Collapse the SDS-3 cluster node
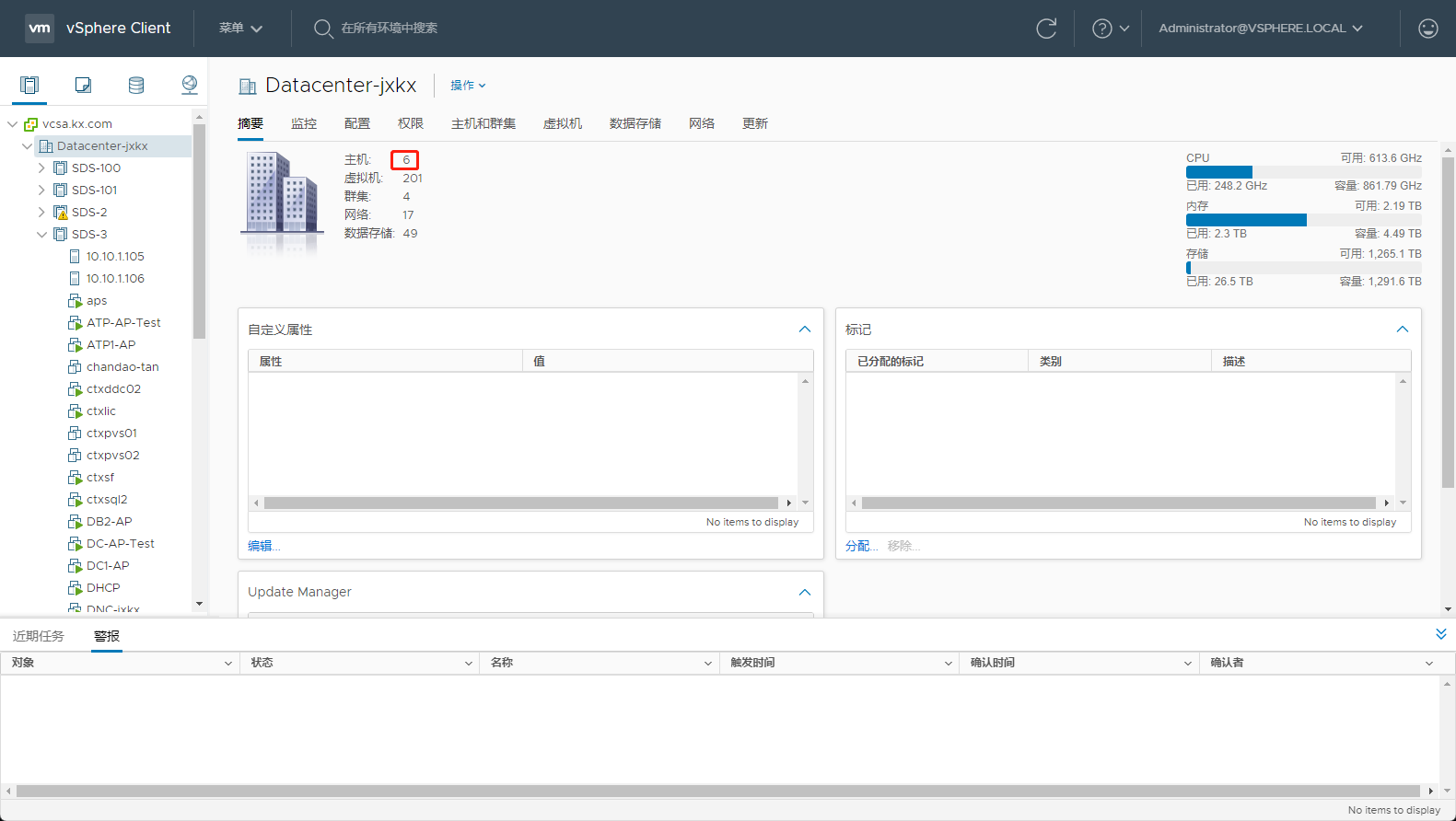Screen dimensions: 1456x821 [41, 235]
